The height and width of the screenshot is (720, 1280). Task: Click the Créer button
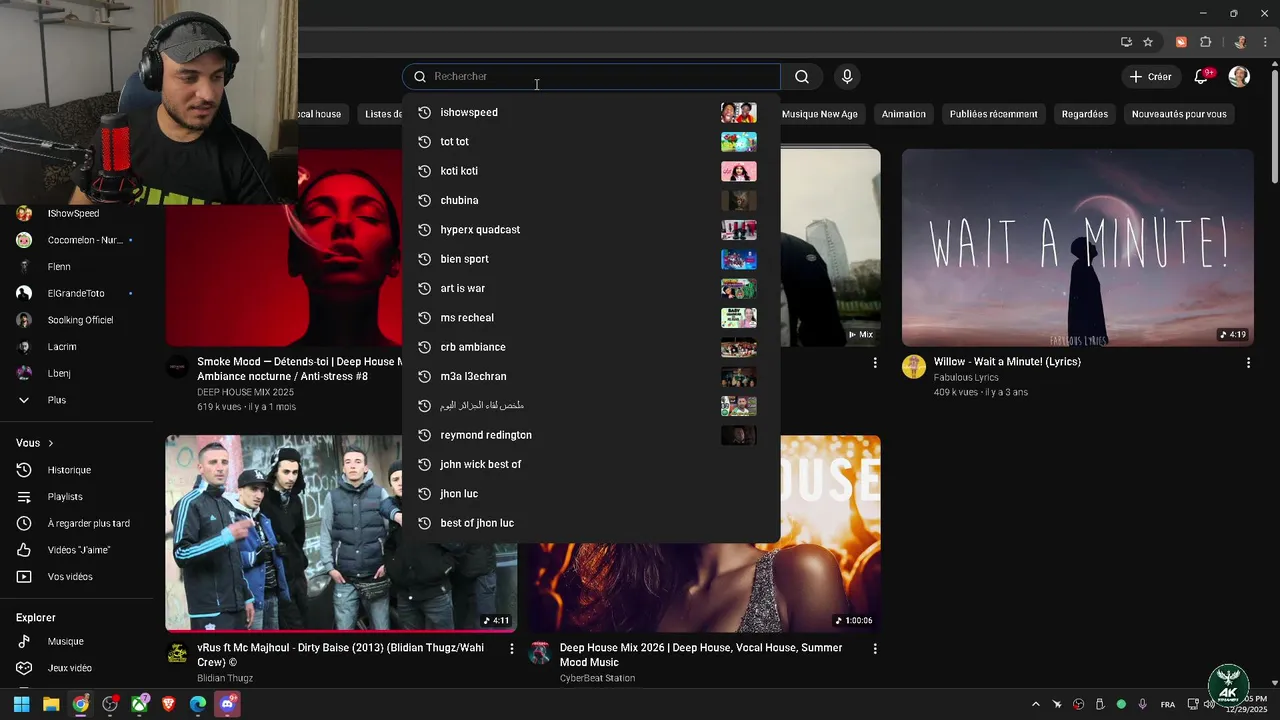coord(1150,77)
